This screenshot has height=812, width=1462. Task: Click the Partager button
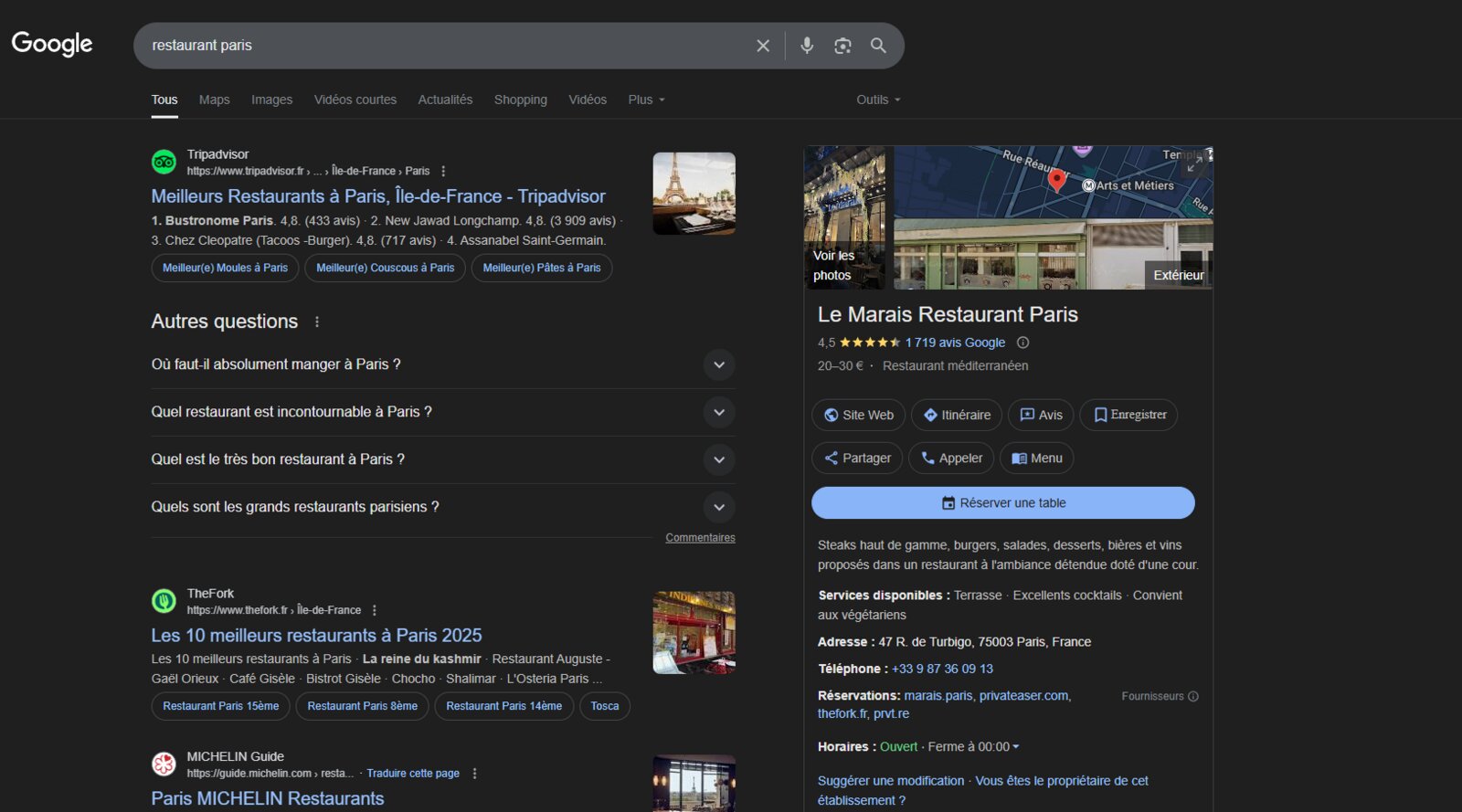click(857, 459)
